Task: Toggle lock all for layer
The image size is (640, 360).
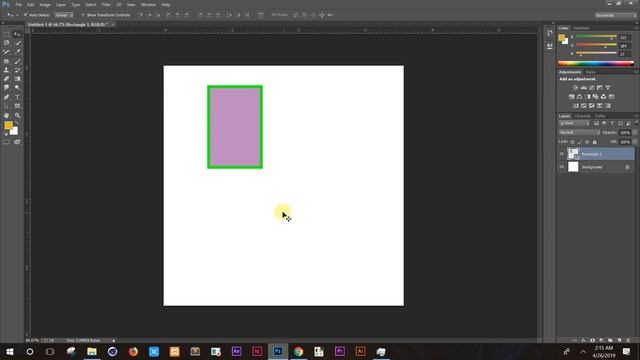Action: (x=595, y=142)
